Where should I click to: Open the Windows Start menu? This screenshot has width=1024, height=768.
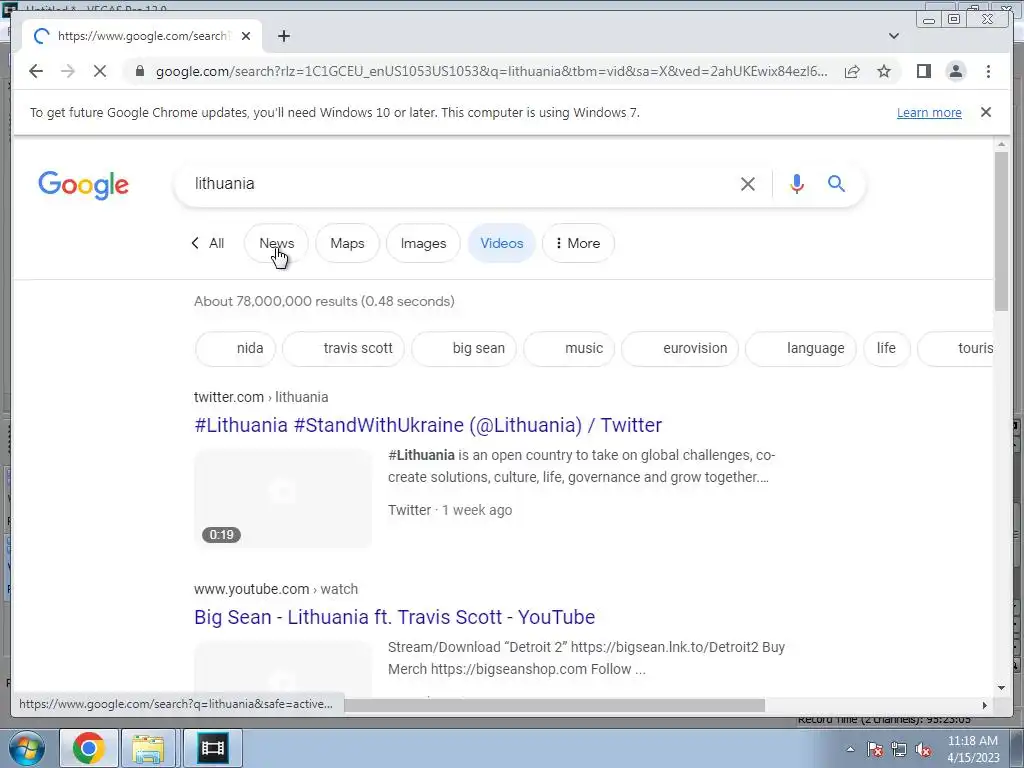(26, 748)
